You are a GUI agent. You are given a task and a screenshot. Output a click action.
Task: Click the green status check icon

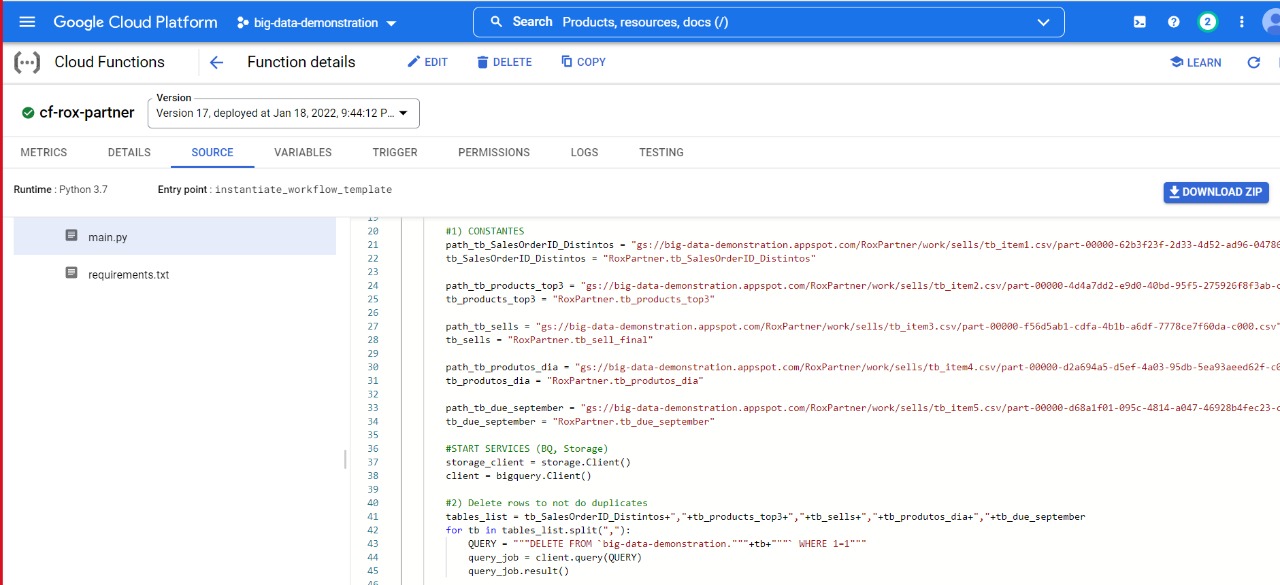pos(28,113)
